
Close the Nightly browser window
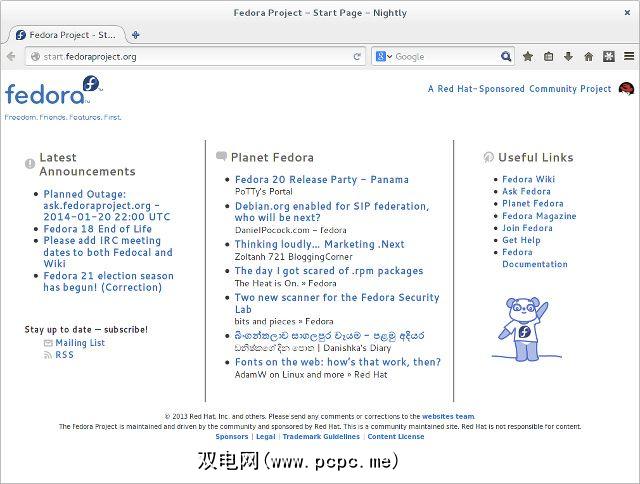[x=627, y=13]
